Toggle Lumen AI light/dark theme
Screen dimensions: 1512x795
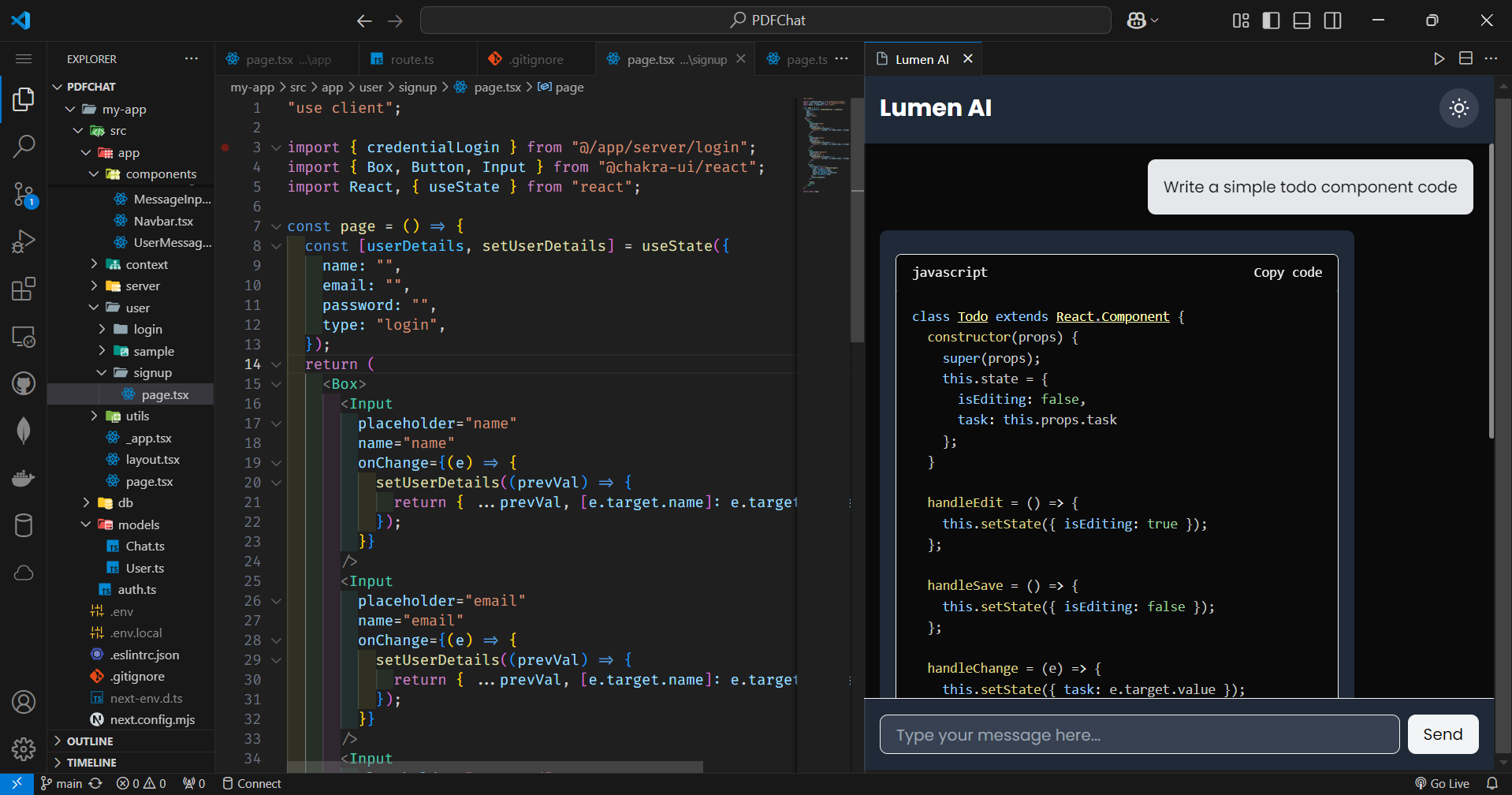pyautogui.click(x=1459, y=108)
